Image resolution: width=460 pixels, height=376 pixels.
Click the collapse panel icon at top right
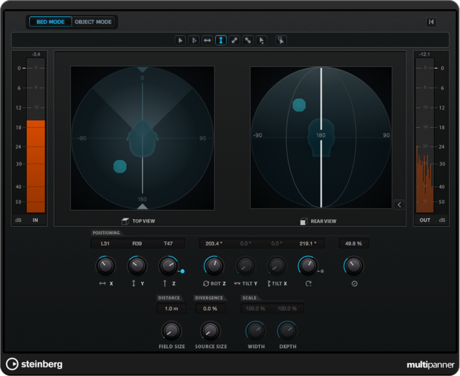[x=431, y=22]
